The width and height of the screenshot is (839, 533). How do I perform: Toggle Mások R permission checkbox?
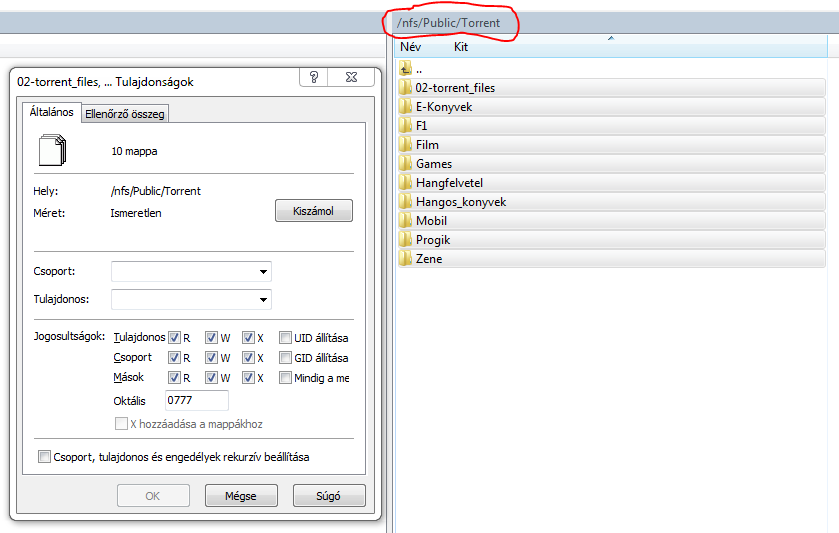(174, 378)
